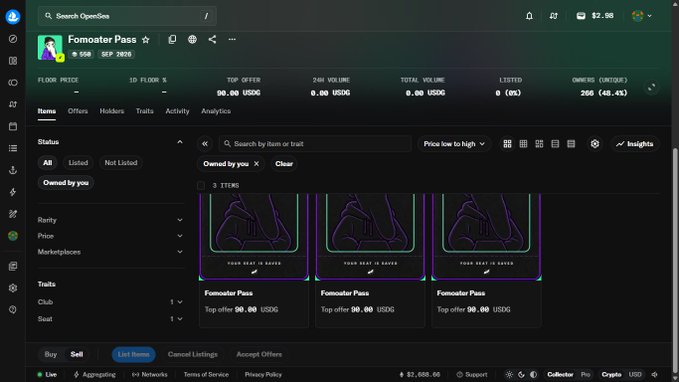Switch to the Items tab

click(x=47, y=111)
